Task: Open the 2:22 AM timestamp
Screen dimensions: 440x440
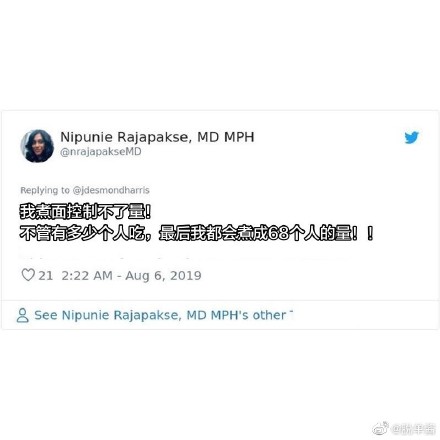Action: pos(87,276)
